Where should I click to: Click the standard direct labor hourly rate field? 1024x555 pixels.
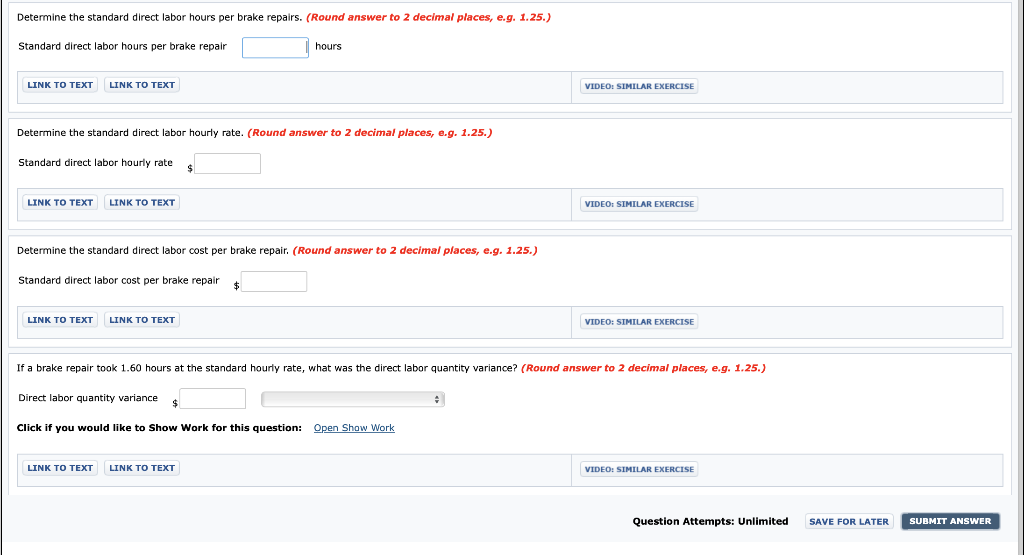click(227, 163)
